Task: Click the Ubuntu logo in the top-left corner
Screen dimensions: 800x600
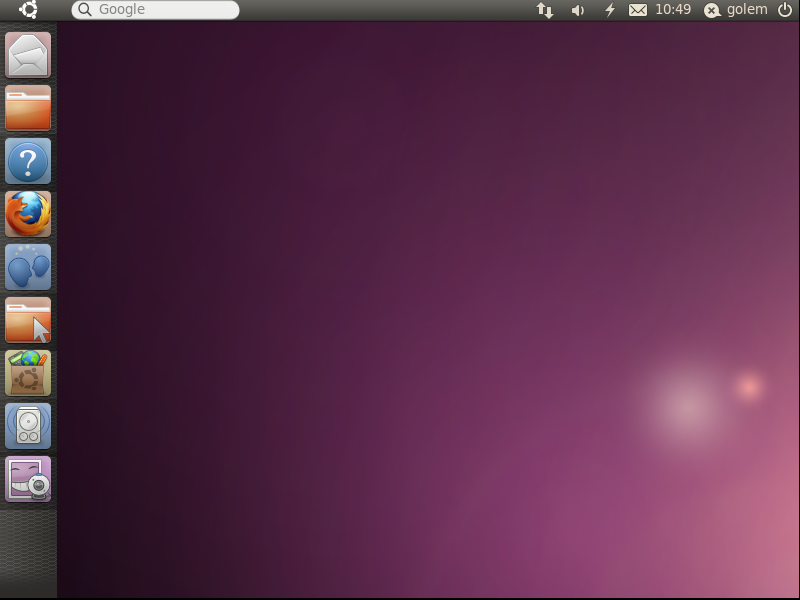Action: 27,10
